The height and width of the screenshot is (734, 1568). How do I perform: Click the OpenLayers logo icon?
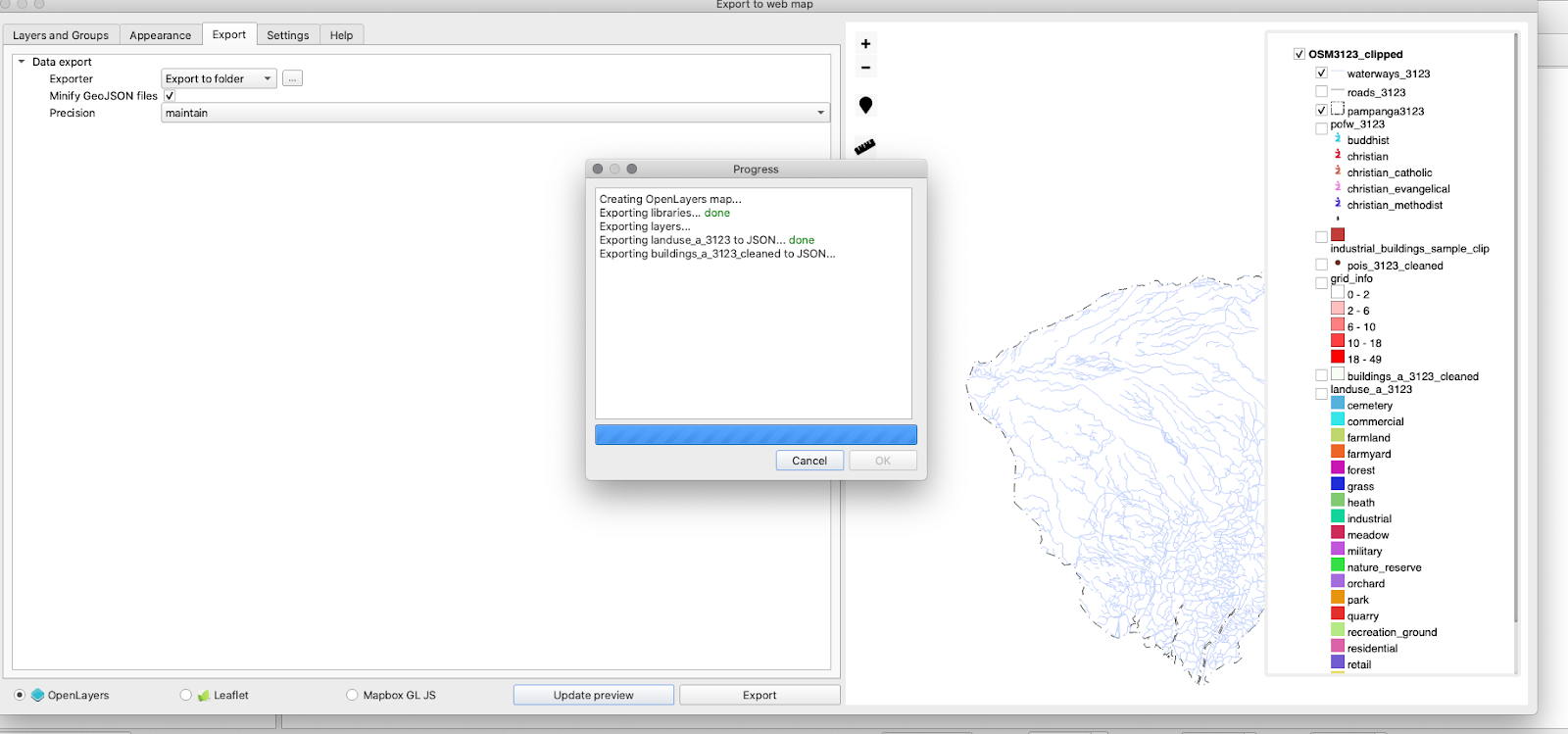(x=38, y=696)
